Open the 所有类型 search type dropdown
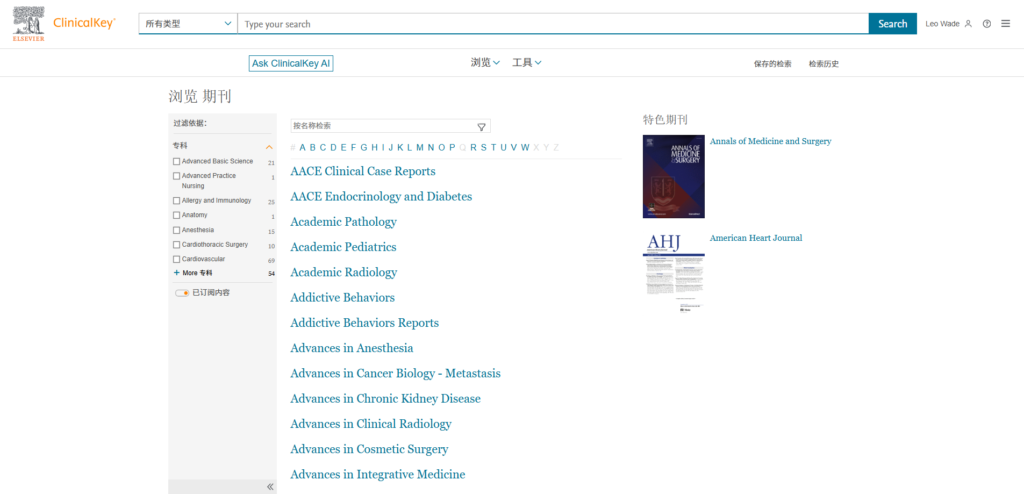Image resolution: width=1024 pixels, height=494 pixels. click(x=188, y=24)
